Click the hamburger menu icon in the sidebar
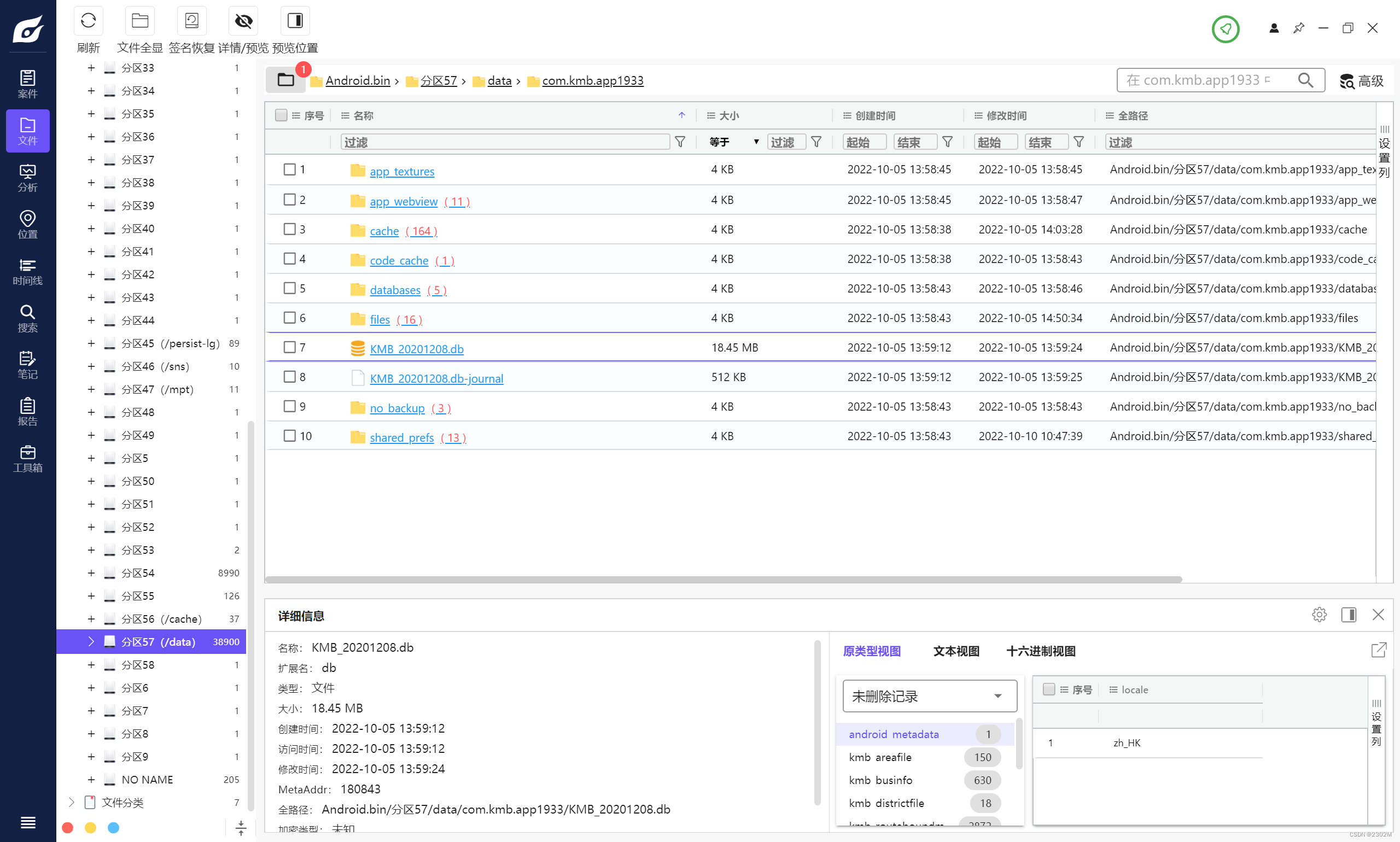This screenshot has height=842, width=1400. (x=28, y=822)
